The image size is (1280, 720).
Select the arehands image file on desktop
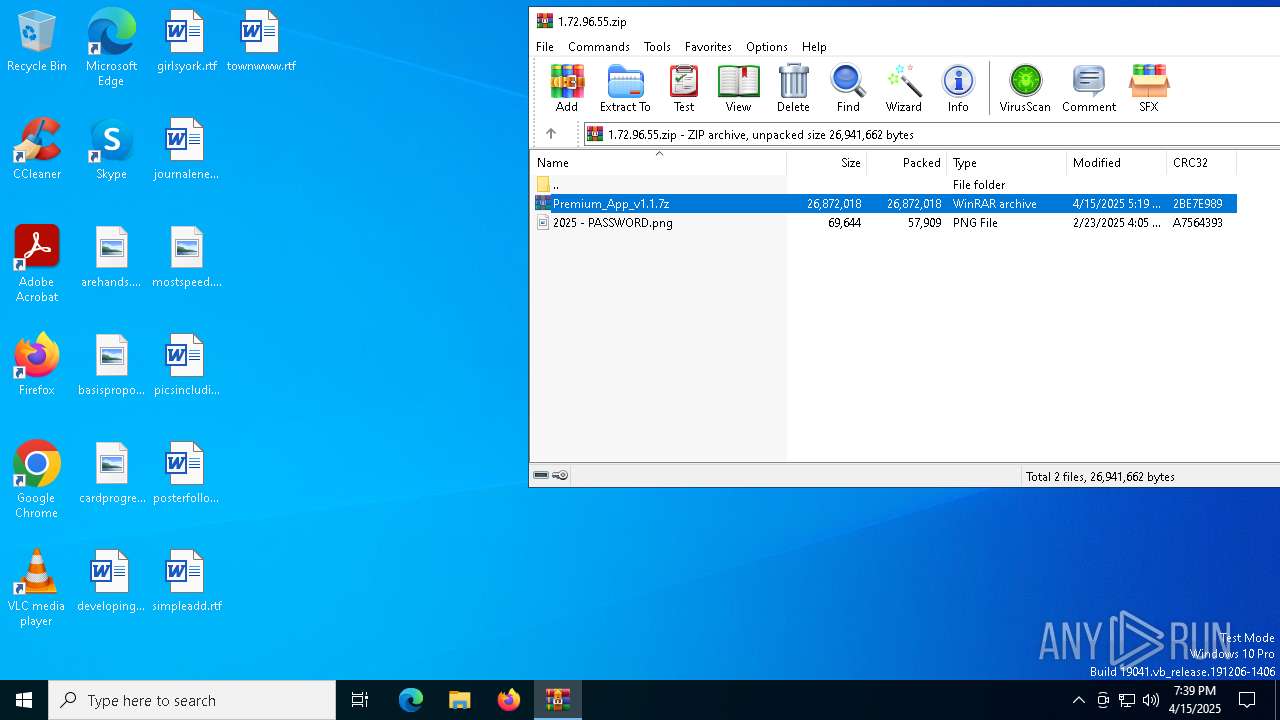(111, 257)
